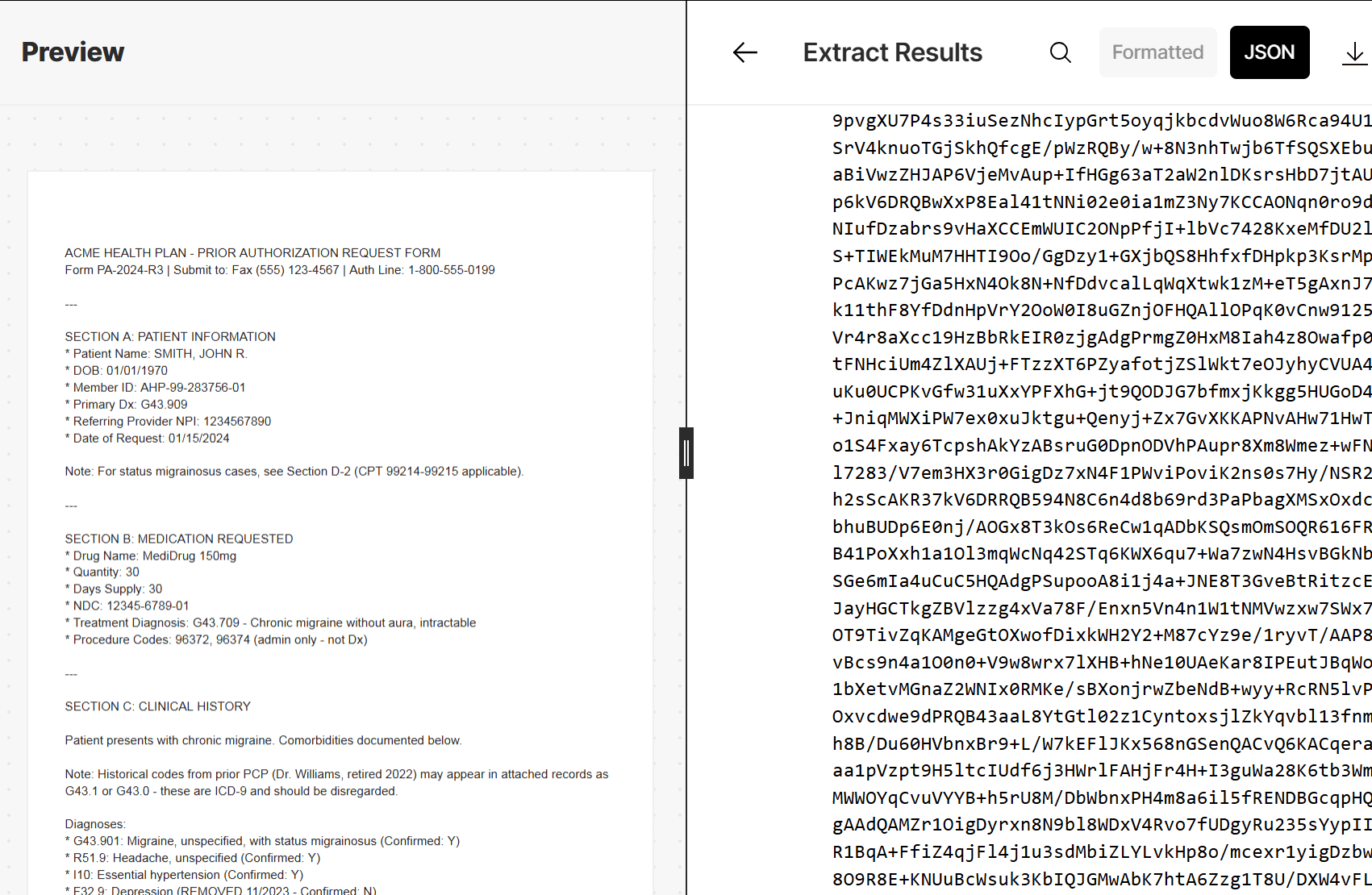Activate search before looking up a code
1372x895 pixels.
pos(1060,52)
